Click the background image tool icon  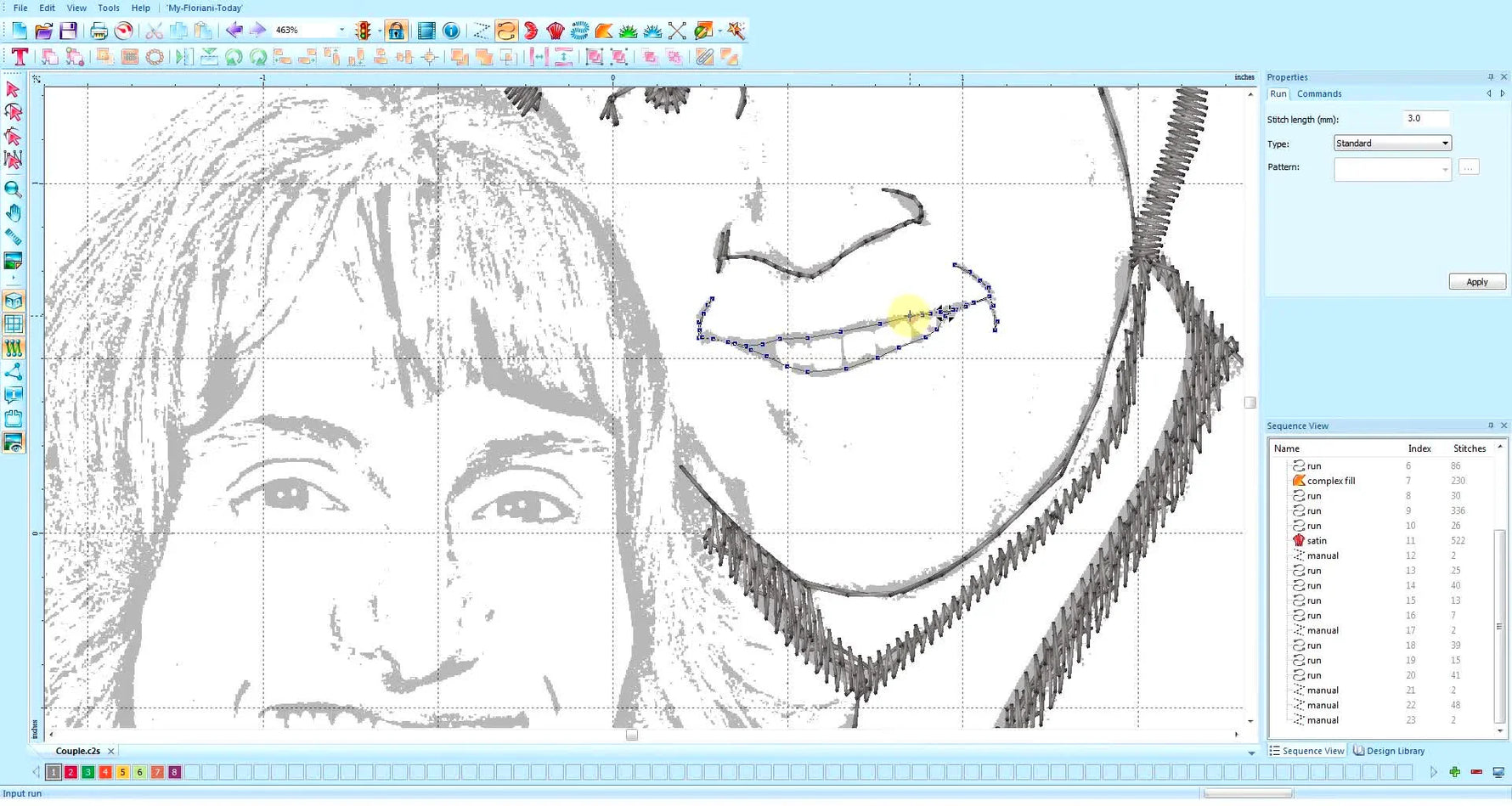13,261
